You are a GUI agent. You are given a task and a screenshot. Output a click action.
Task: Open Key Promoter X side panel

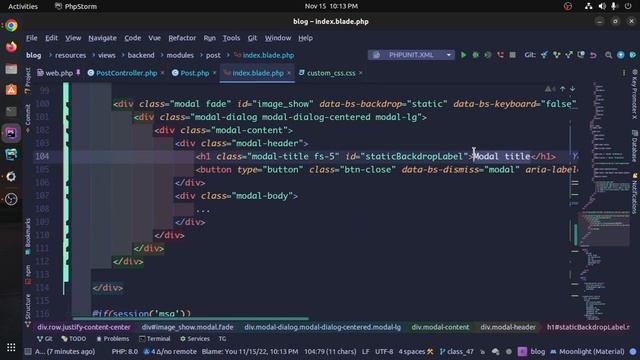click(635, 94)
